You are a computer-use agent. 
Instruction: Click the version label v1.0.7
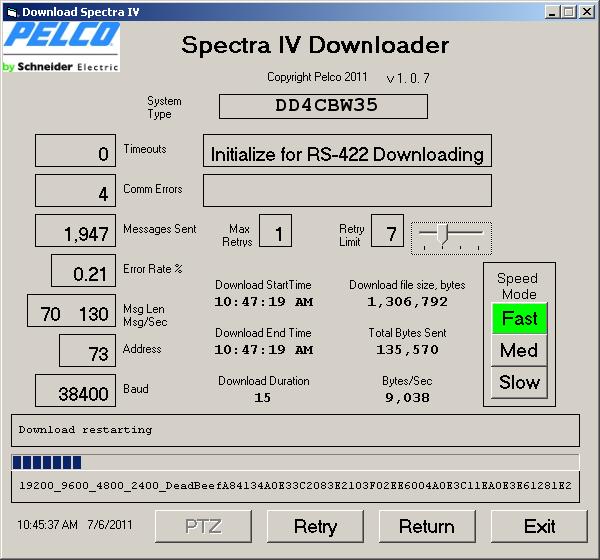(408, 78)
